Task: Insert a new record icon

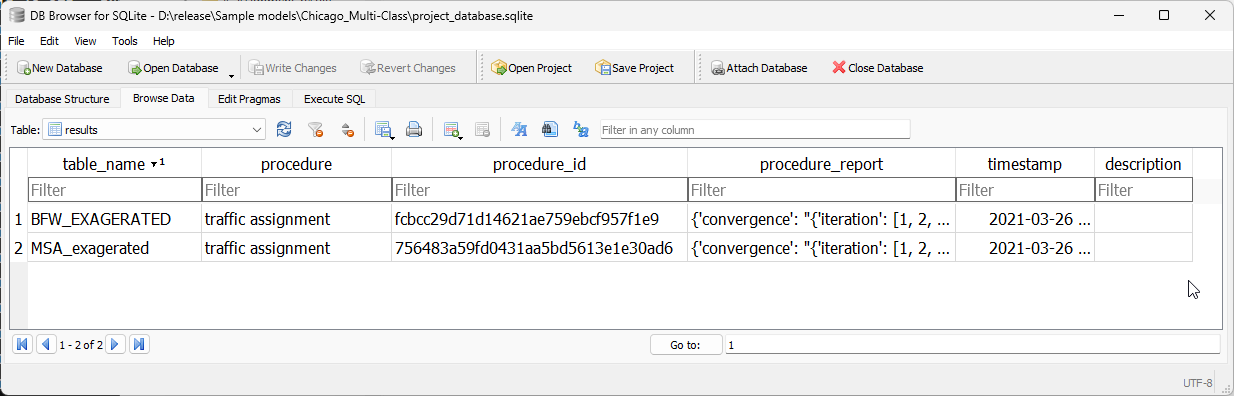Action: [451, 129]
